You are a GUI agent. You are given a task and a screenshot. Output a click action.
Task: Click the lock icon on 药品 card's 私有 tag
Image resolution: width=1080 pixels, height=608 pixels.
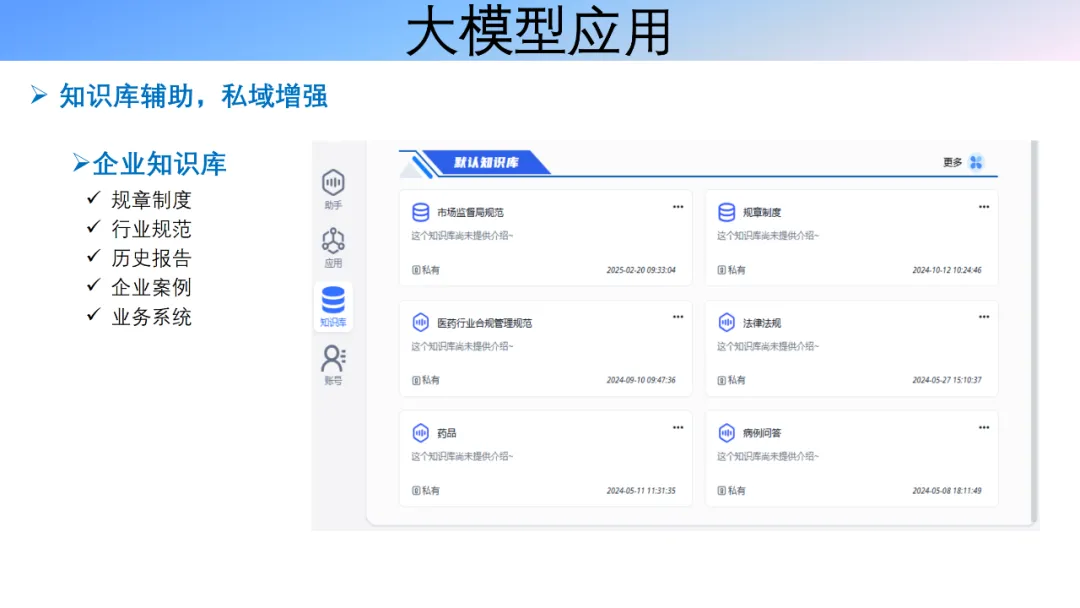[x=415, y=490]
